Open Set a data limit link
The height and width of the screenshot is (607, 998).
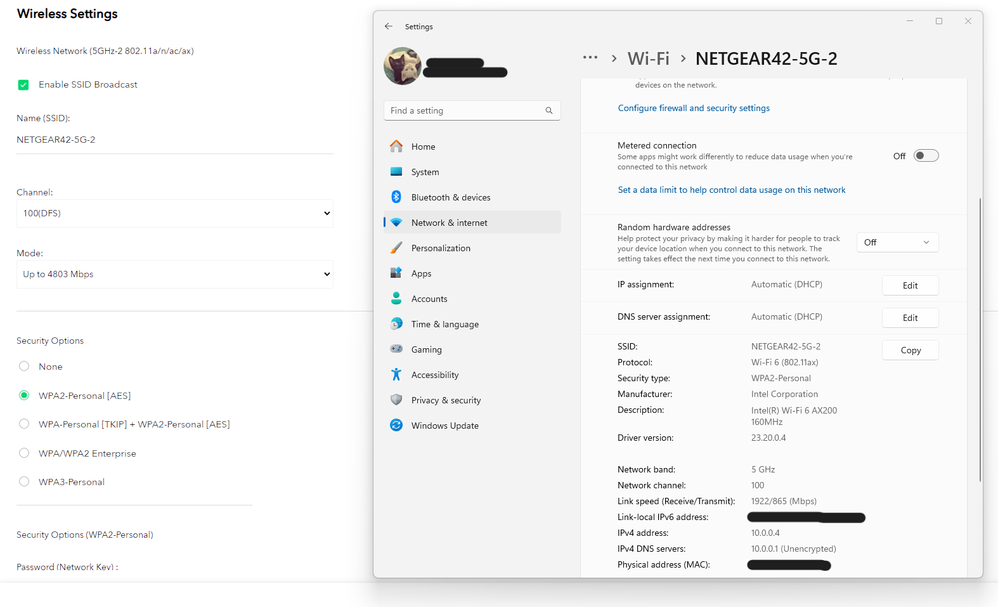pyautogui.click(x=731, y=190)
